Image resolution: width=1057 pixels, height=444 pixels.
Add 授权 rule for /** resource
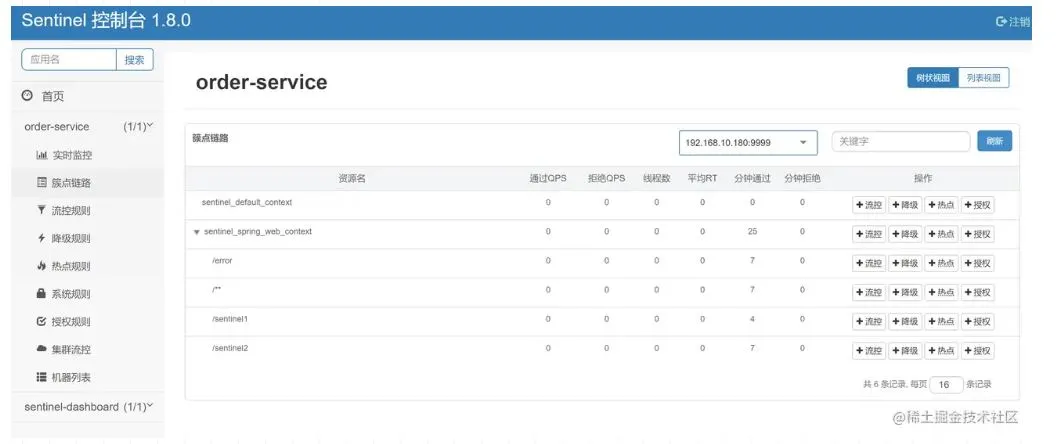click(977, 292)
